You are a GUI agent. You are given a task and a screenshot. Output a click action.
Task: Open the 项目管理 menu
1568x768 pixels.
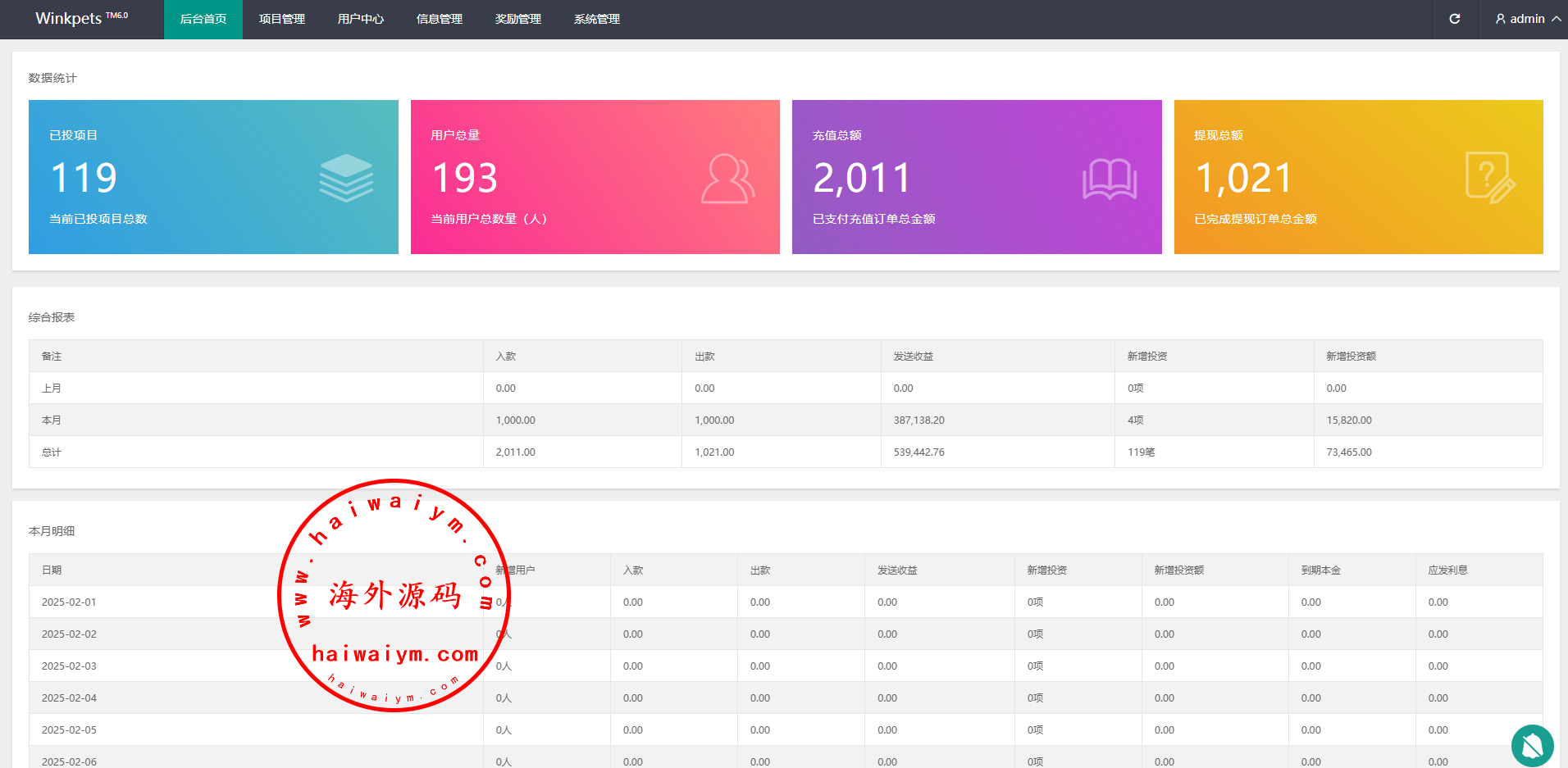point(282,19)
